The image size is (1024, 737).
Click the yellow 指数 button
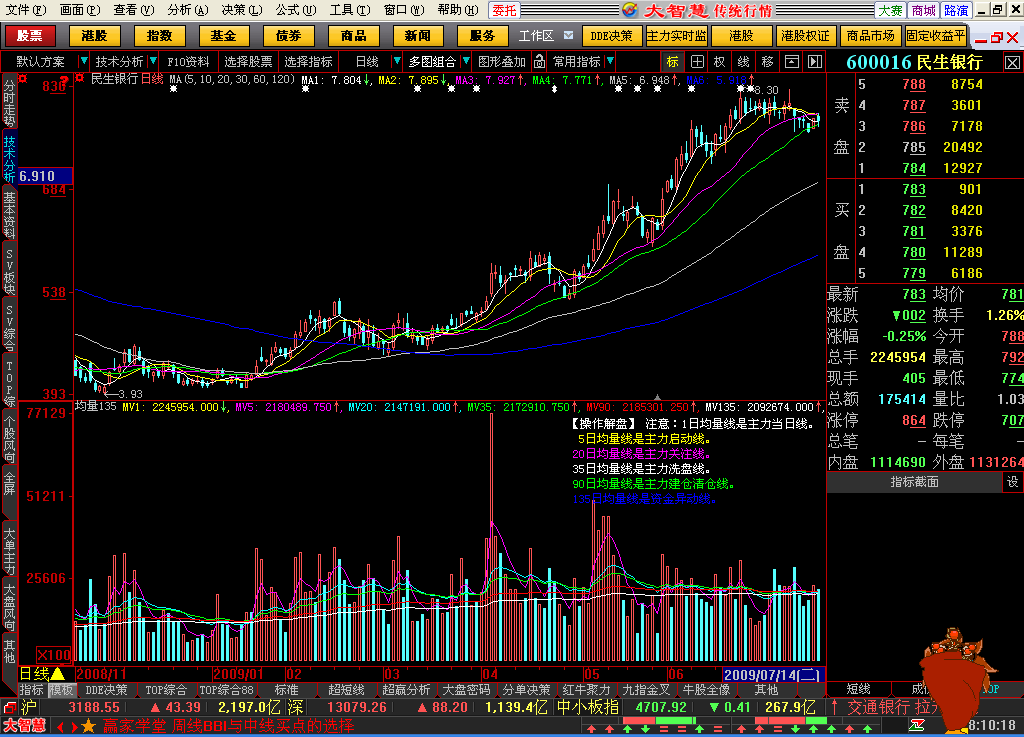pyautogui.click(x=159, y=36)
